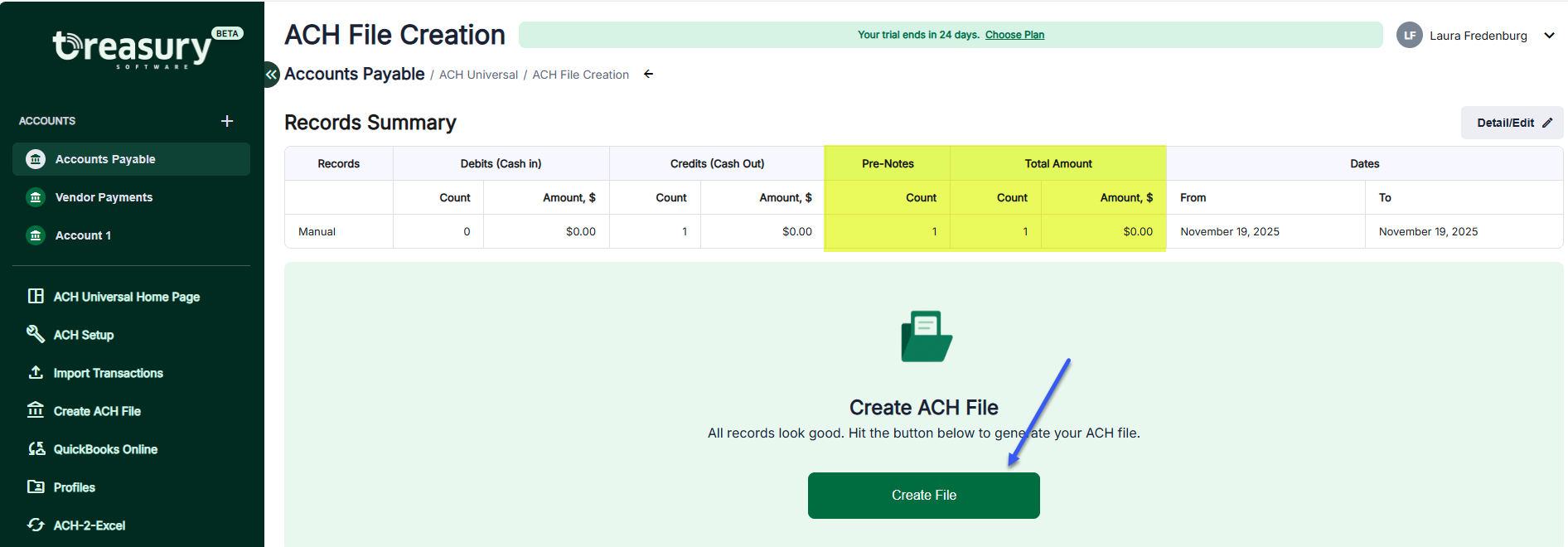1568x547 pixels.
Task: Click the ACH Universal breadcrumb link
Action: (x=478, y=75)
